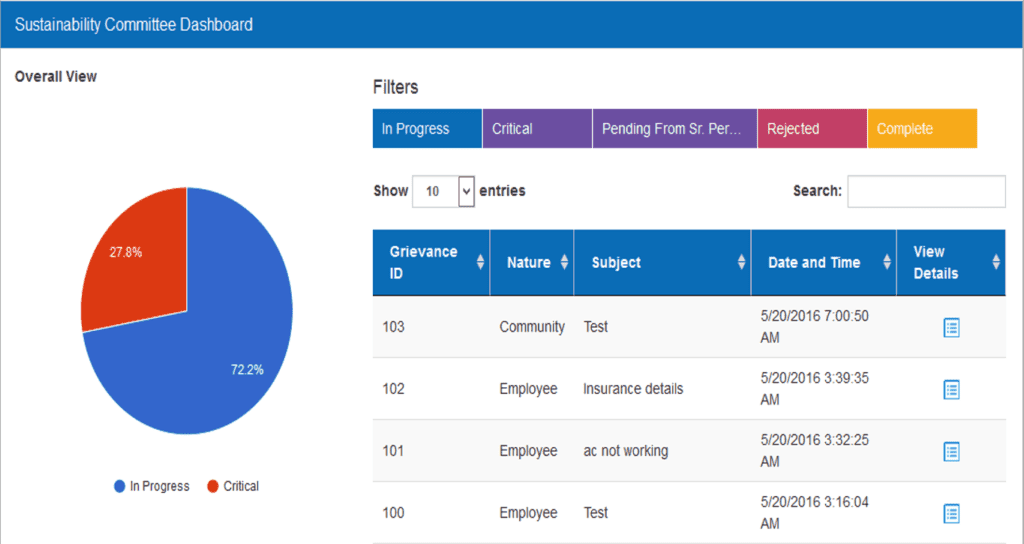This screenshot has width=1024, height=544.
Task: Select the Critical filter
Action: coord(537,129)
